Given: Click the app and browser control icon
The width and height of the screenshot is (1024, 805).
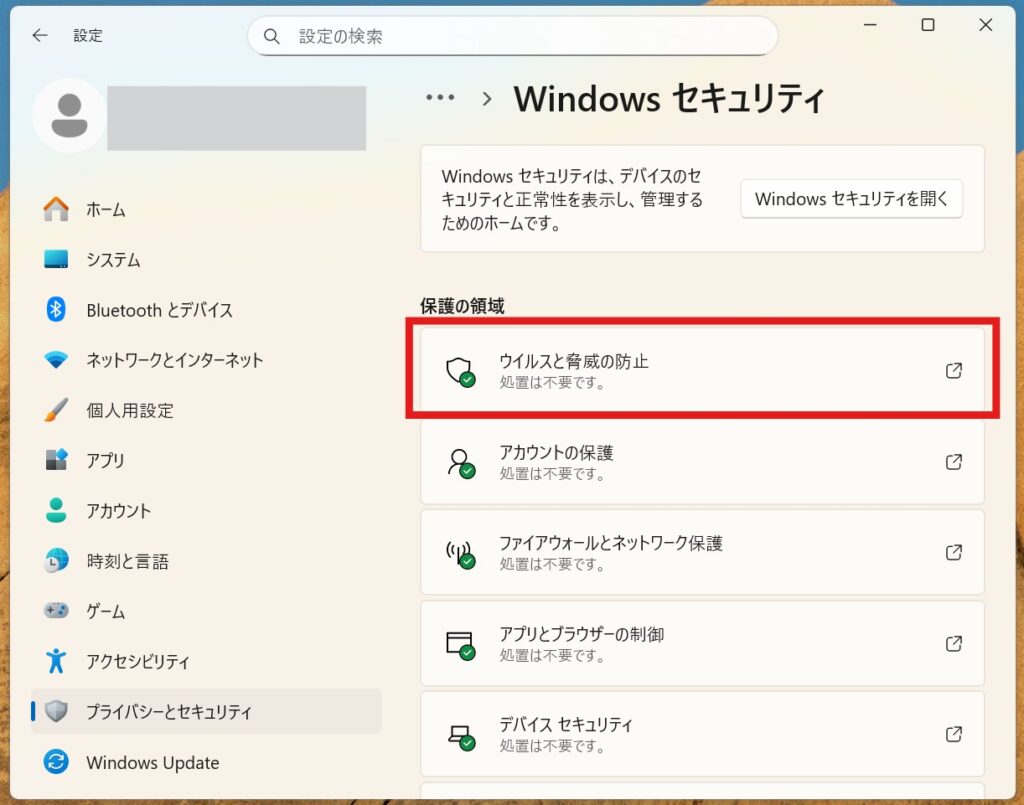Looking at the screenshot, I should [459, 644].
